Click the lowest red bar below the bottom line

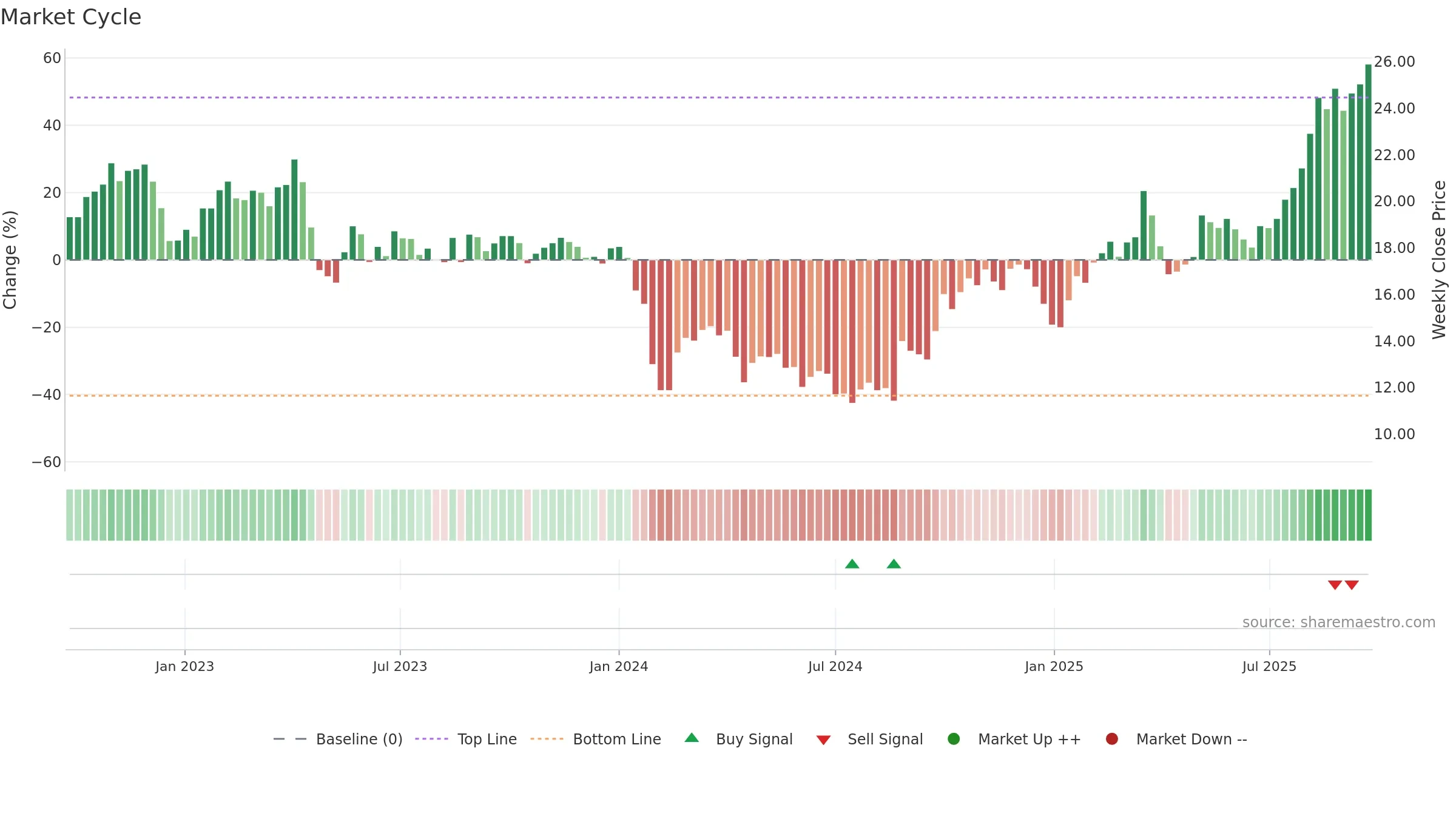[852, 331]
